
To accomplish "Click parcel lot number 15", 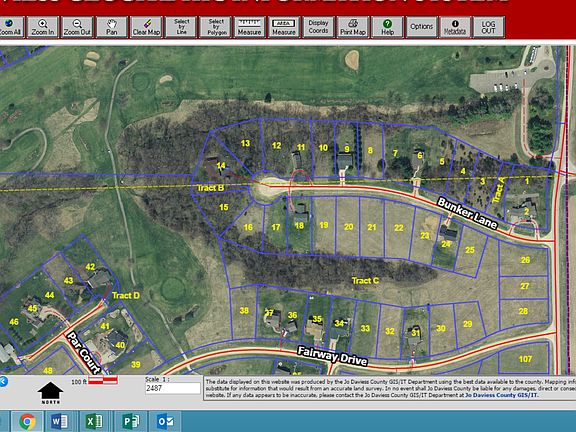I will pyautogui.click(x=224, y=207).
